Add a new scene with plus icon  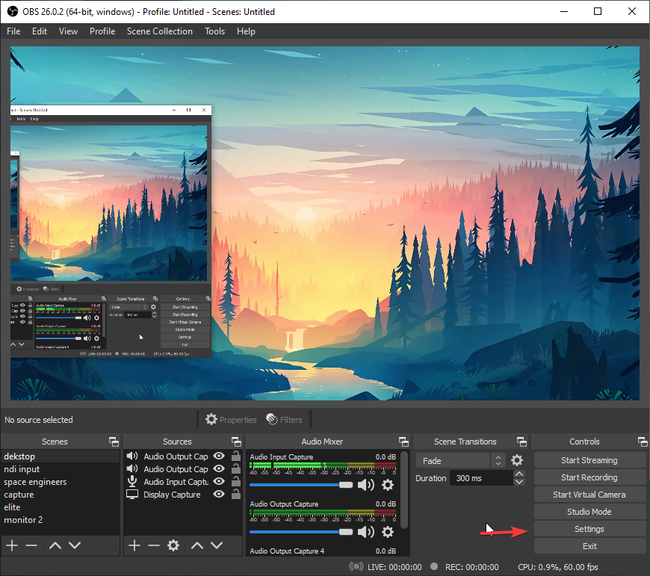(12, 545)
